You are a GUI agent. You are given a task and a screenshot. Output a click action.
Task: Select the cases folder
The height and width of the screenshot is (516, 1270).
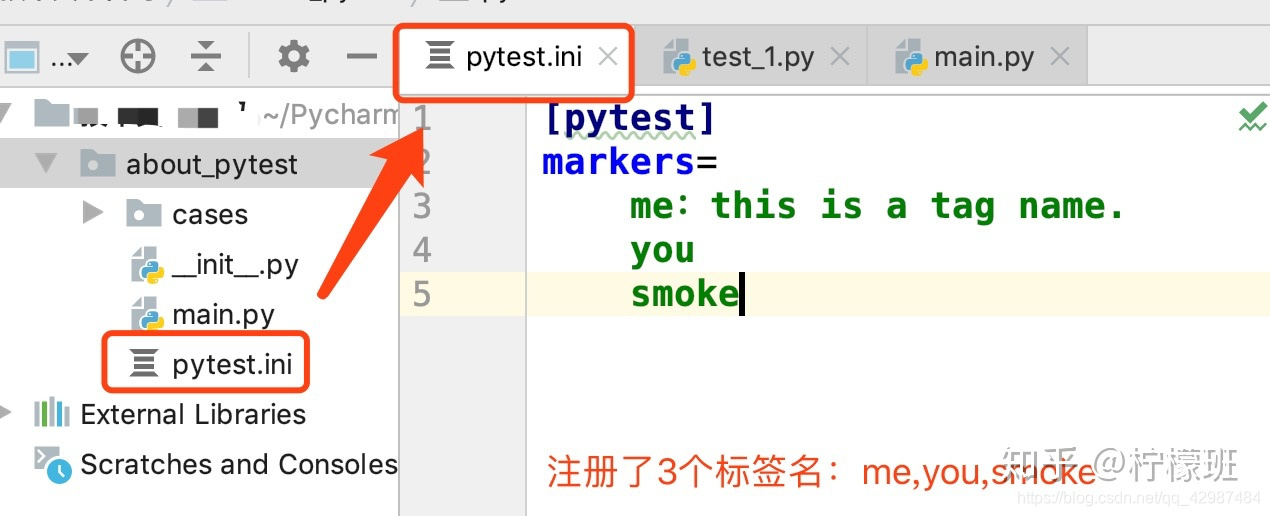click(210, 214)
